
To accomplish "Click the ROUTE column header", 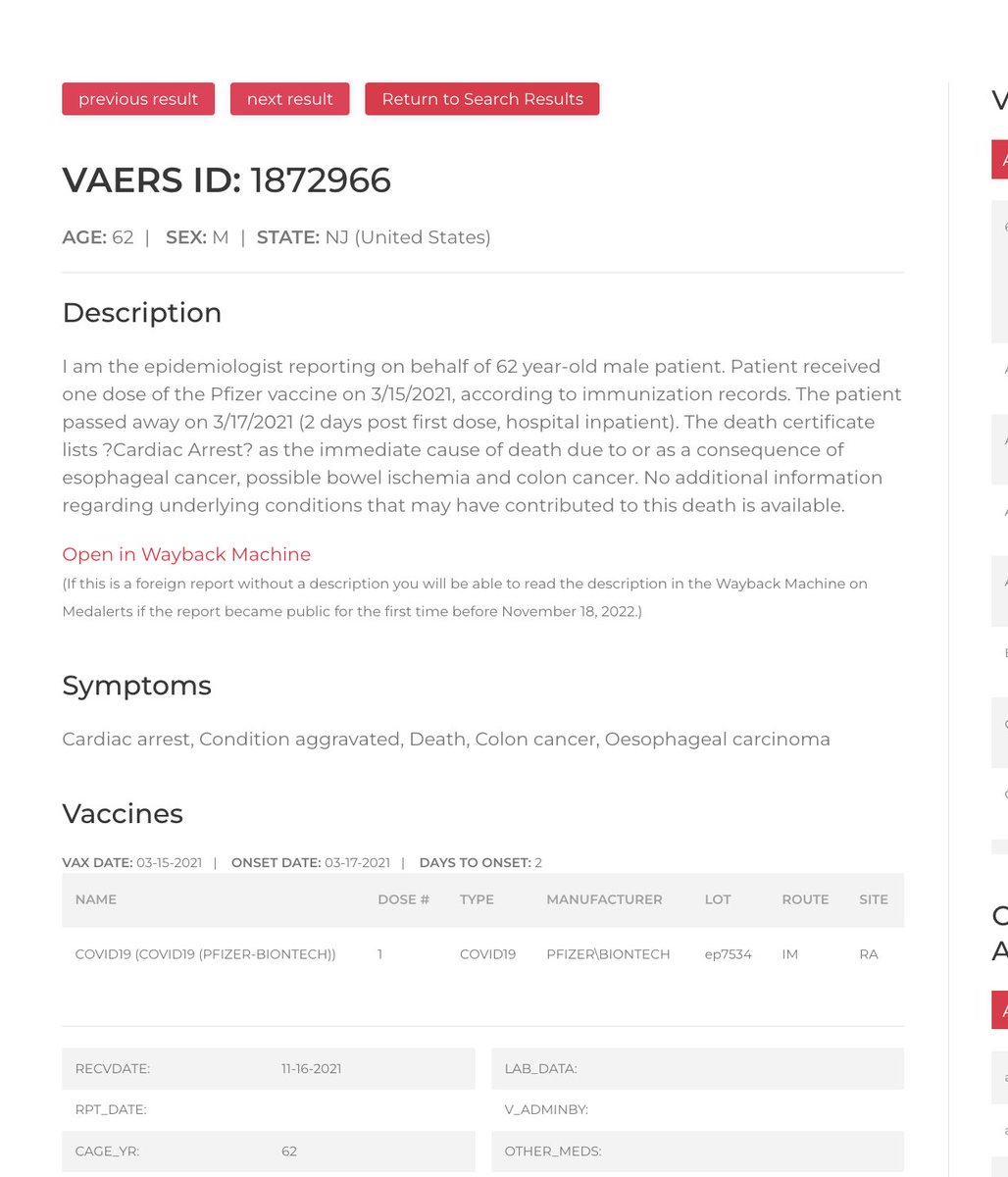I will click(805, 899).
